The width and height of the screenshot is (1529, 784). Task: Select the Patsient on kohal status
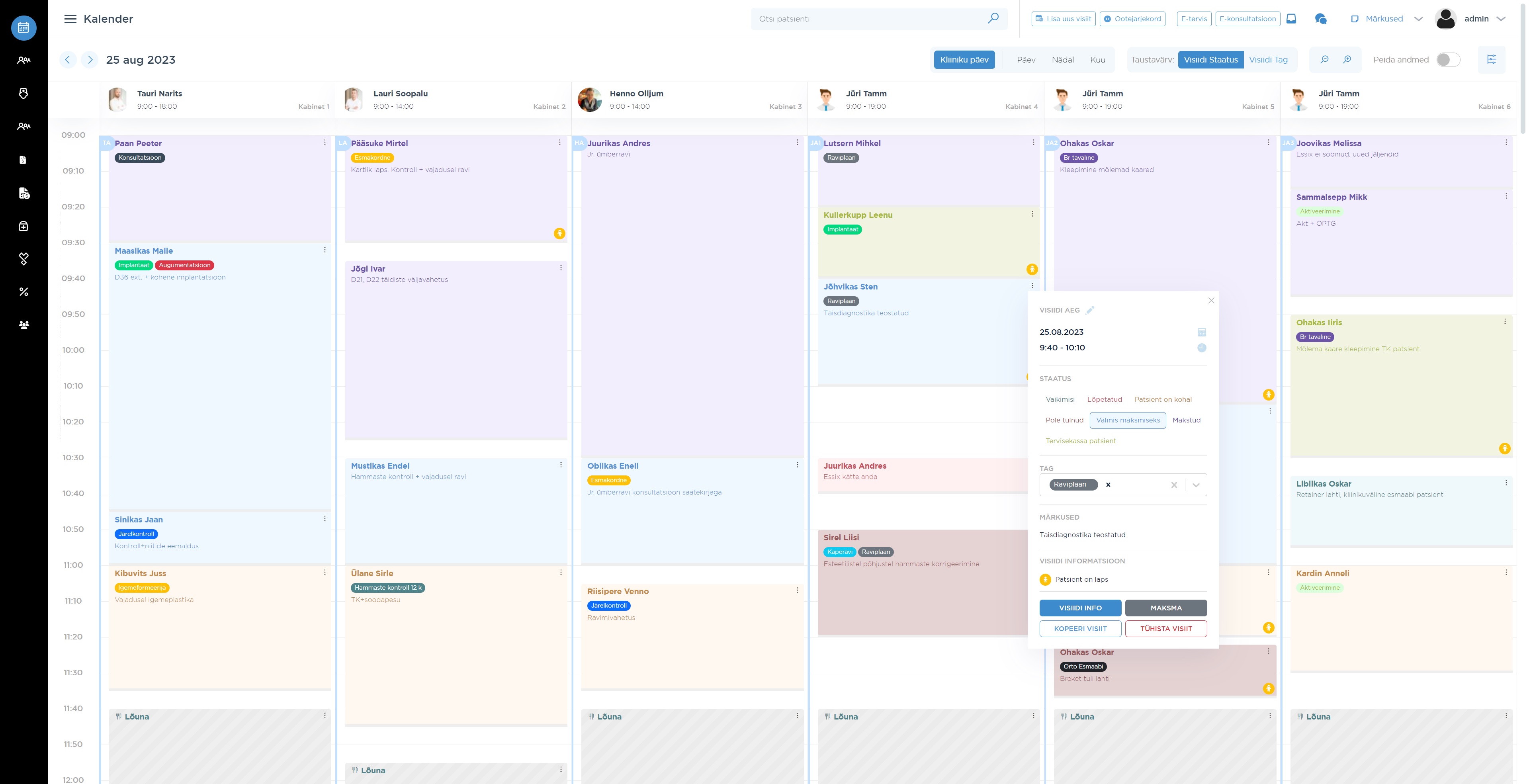point(1163,399)
